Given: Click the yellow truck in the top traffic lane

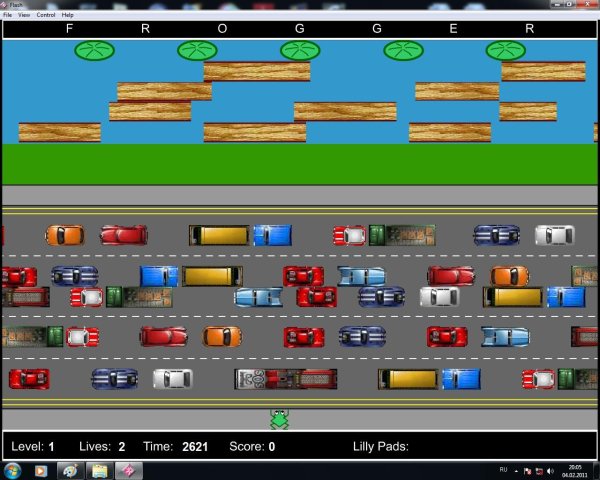Looking at the screenshot, I should click(219, 235).
